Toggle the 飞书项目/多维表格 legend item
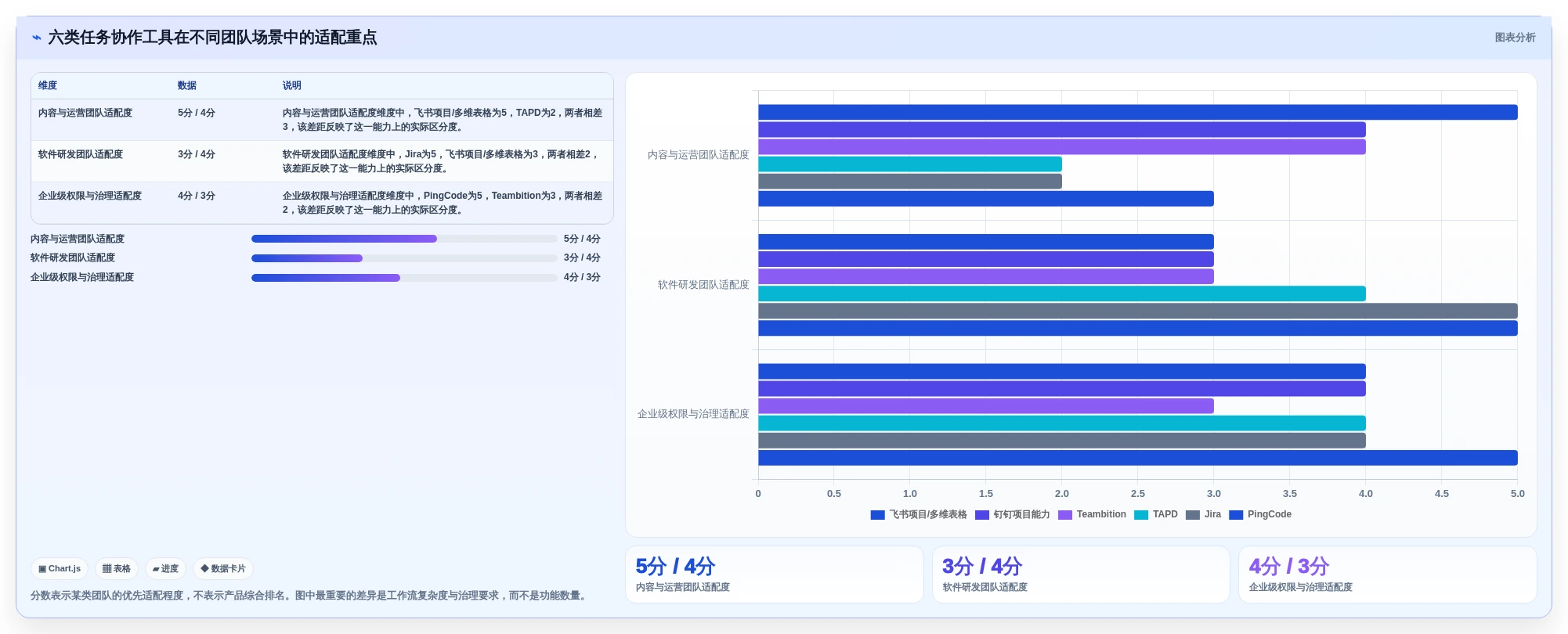 click(919, 514)
